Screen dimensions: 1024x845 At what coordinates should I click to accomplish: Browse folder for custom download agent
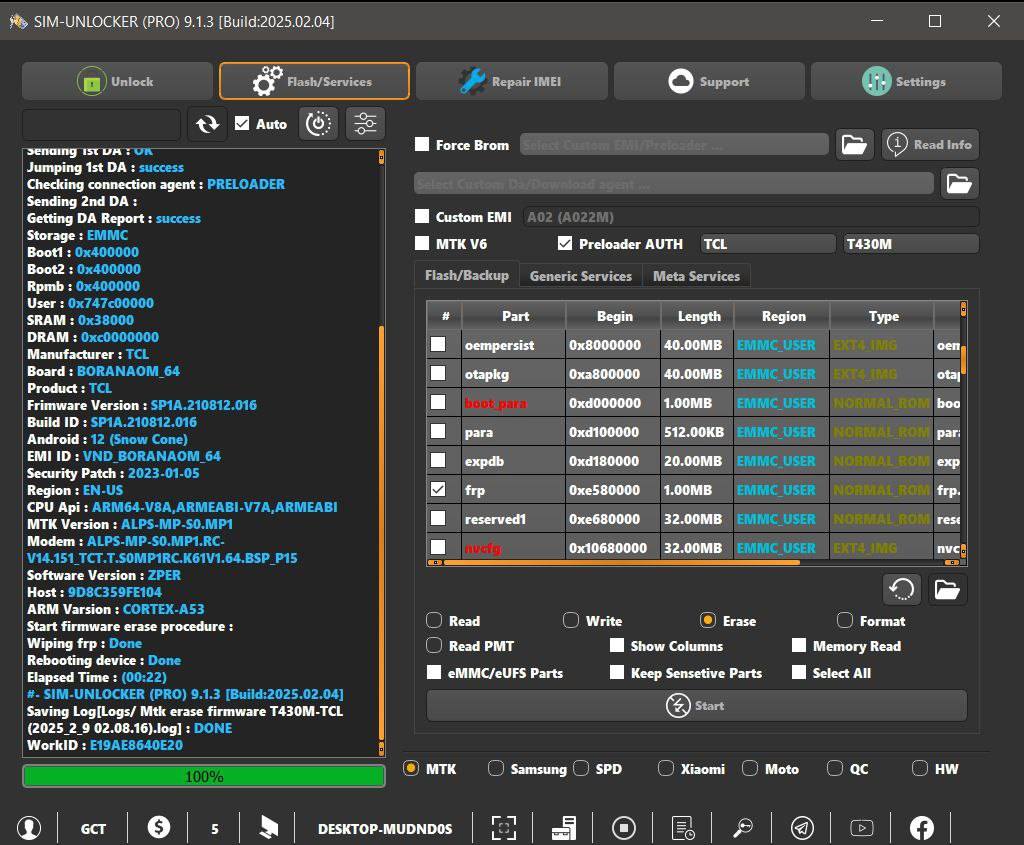coord(958,183)
